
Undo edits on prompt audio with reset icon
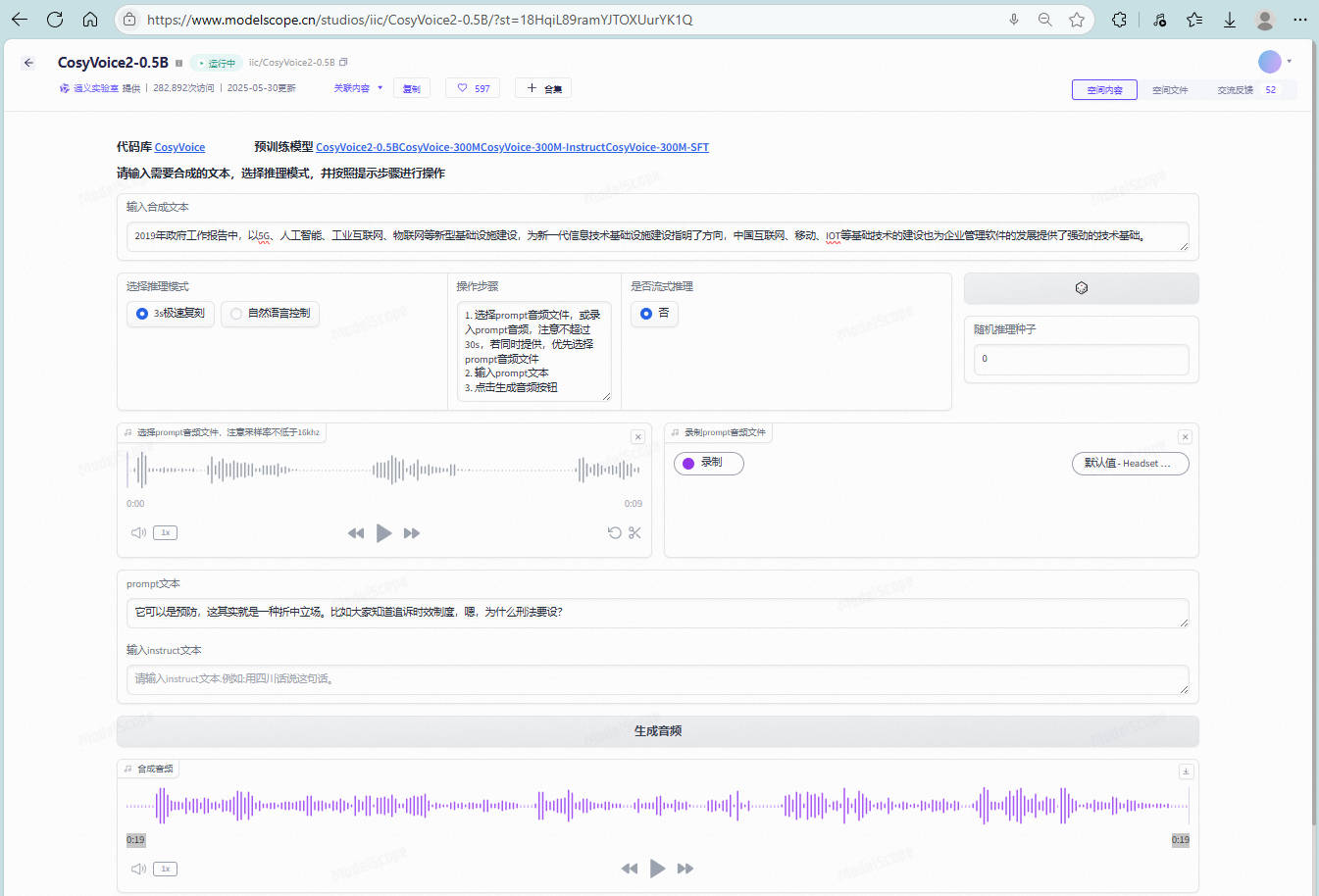614,533
